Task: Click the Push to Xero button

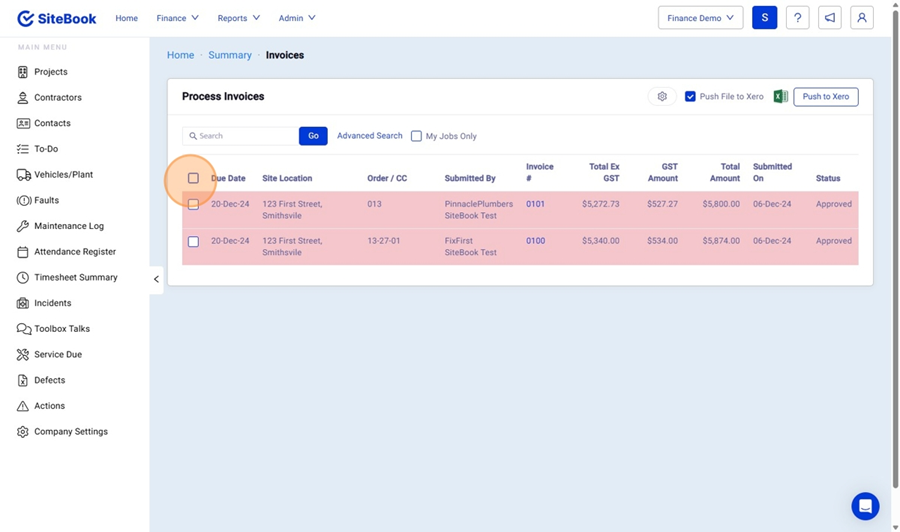Action: click(825, 97)
